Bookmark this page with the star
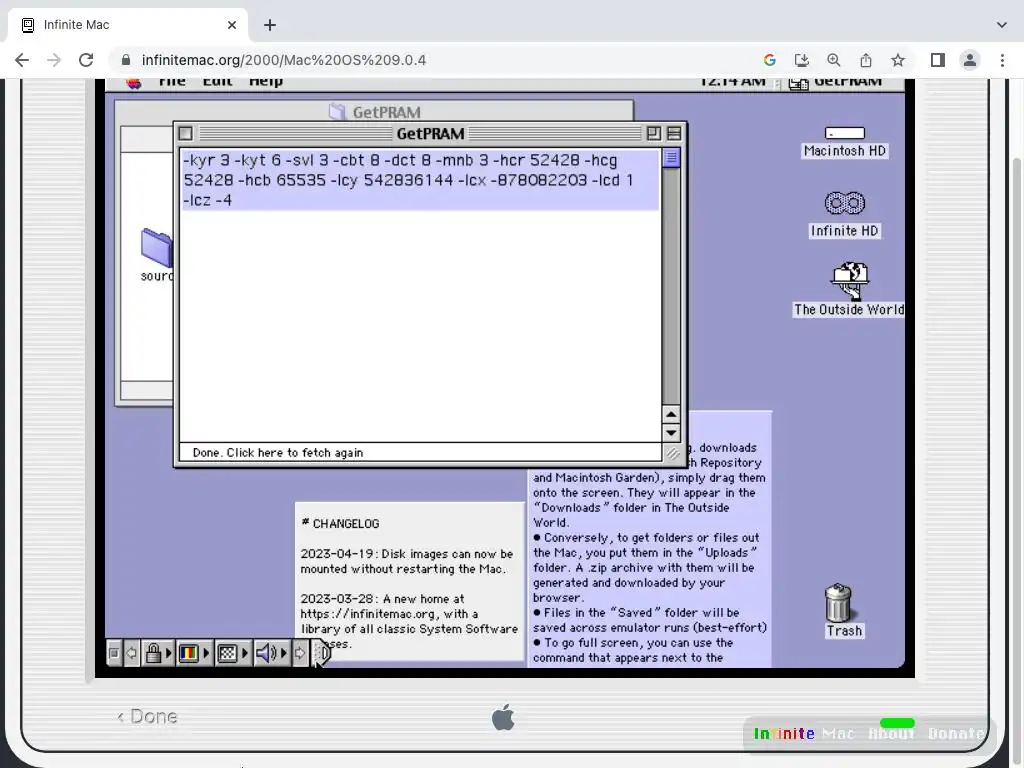 coord(898,60)
